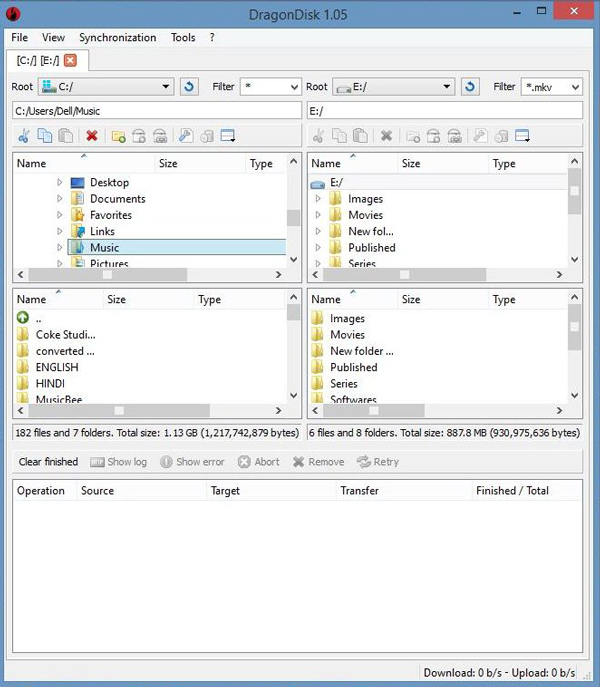
Task: Expand the Music tree node
Action: click(x=60, y=248)
